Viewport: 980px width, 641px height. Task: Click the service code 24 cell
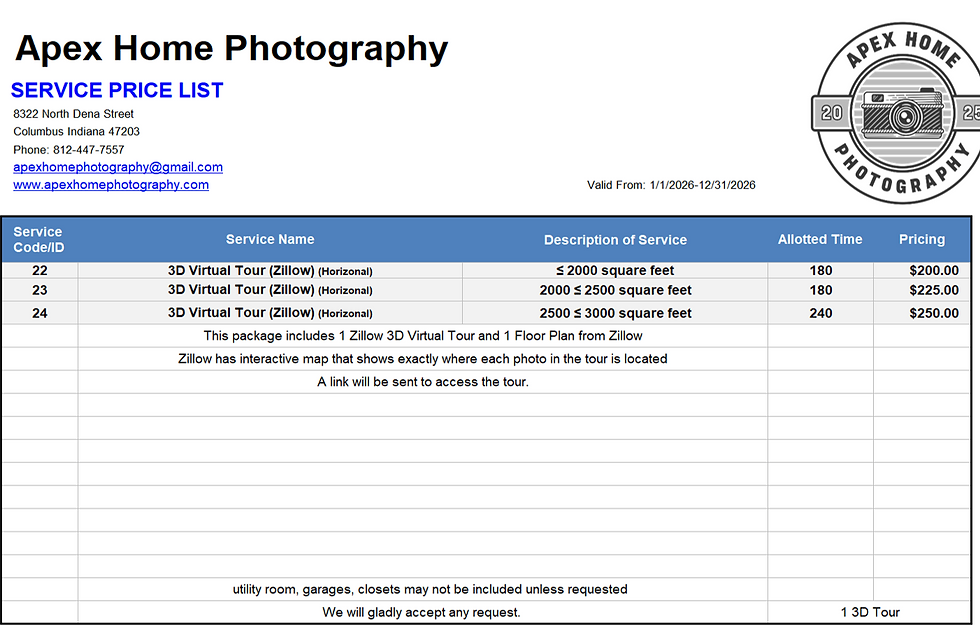click(40, 313)
